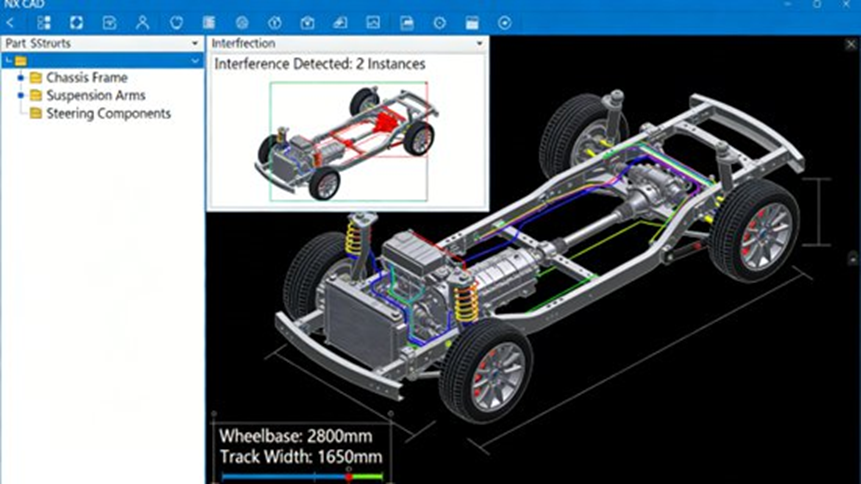
Task: Click the clock-shaped toolbar icon
Action: pos(439,22)
